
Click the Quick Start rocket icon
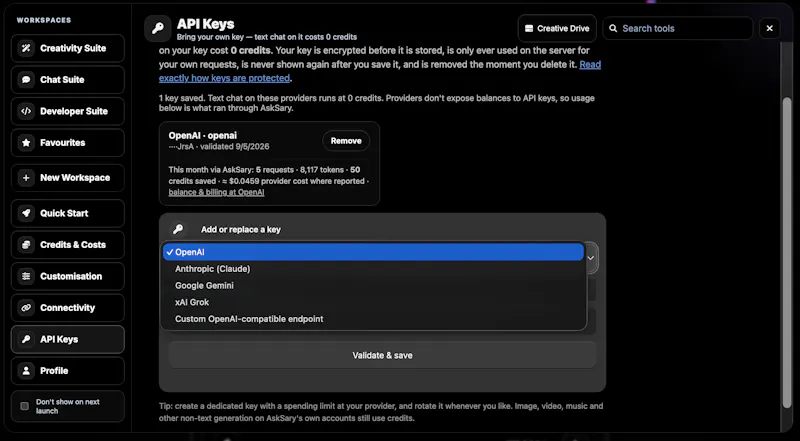[x=26, y=213]
